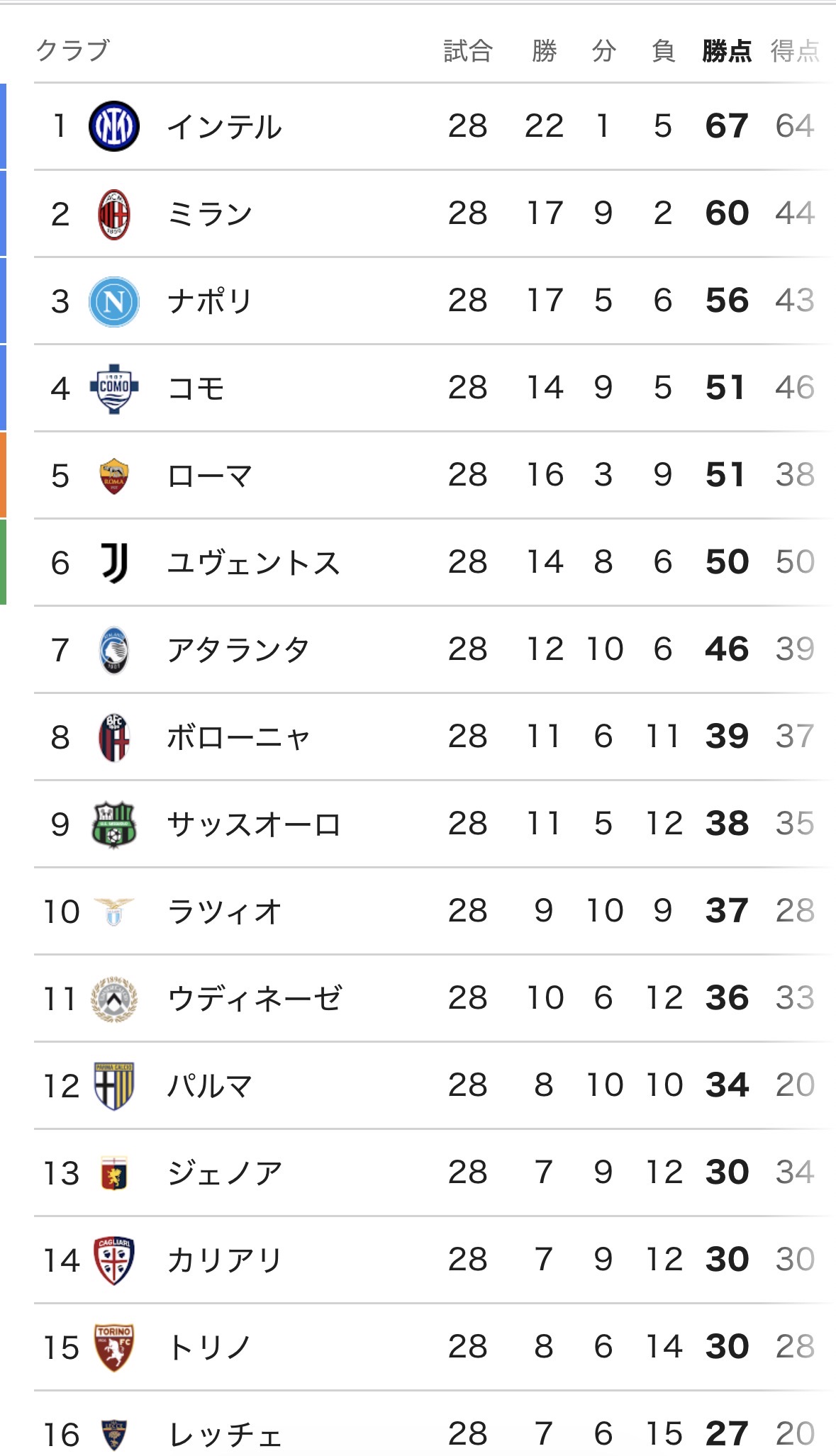Screen dimensions: 836x1456
Task: Click Inter's 67 points value
Action: coord(726,126)
